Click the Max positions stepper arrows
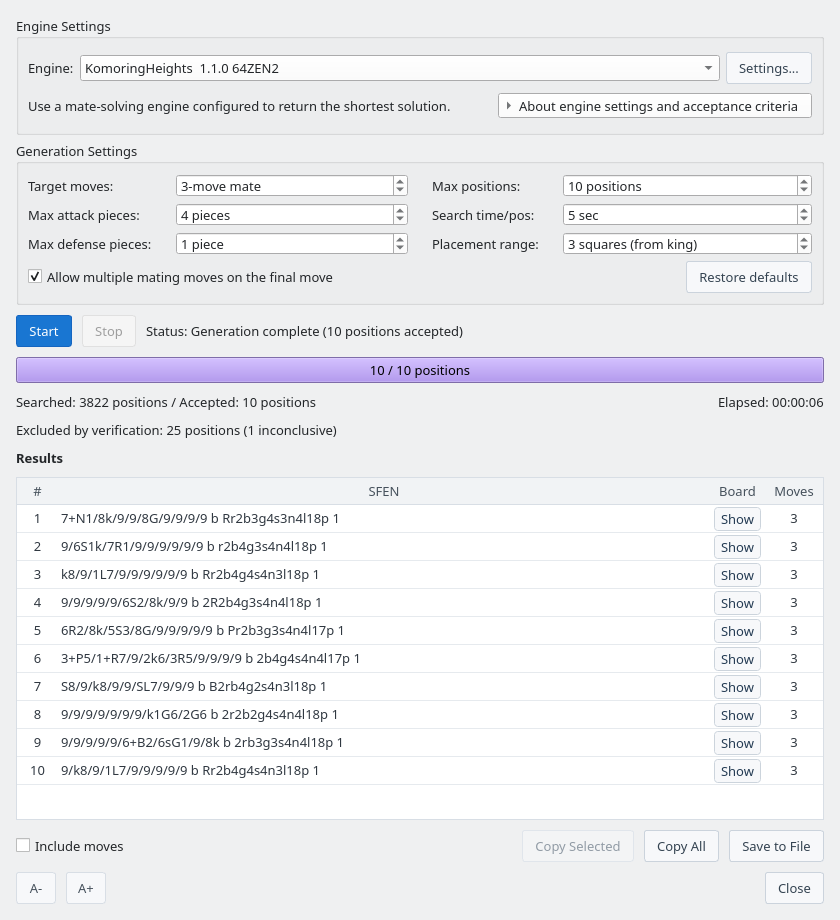This screenshot has width=840, height=920. pyautogui.click(x=804, y=186)
